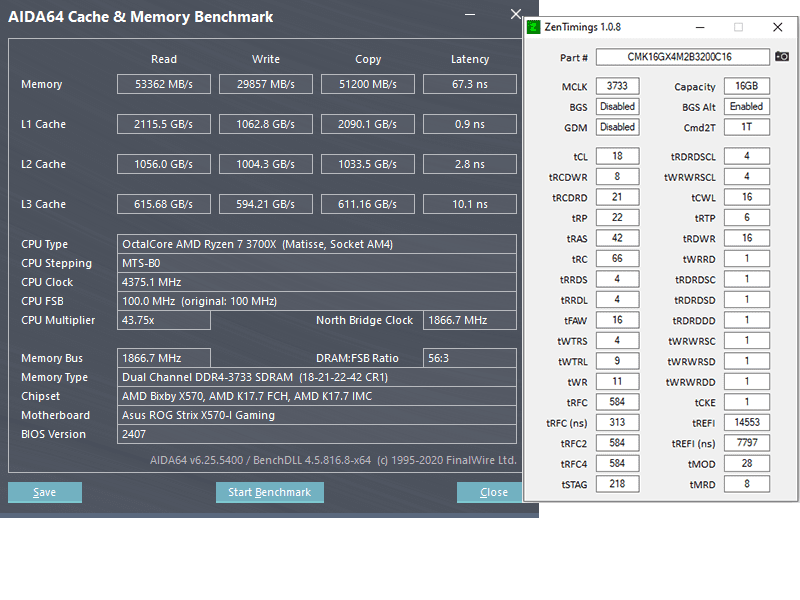Click the Save button in AIDA64
The width and height of the screenshot is (800, 600).
45,492
